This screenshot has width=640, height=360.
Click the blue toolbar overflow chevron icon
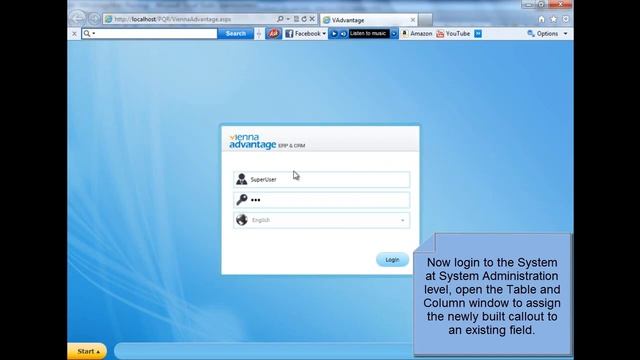[x=478, y=33]
